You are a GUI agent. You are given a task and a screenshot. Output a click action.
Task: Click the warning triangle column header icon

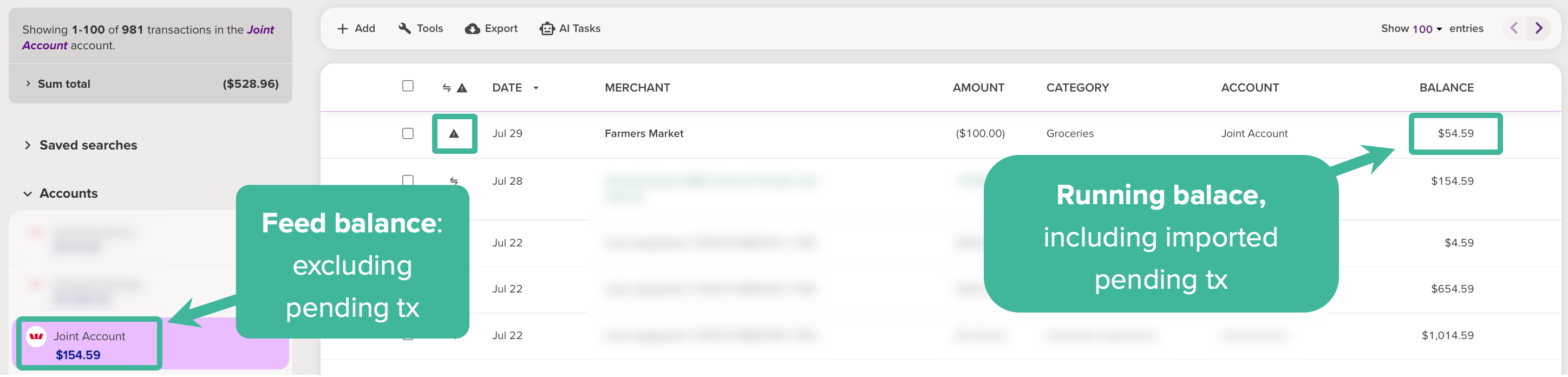pyautogui.click(x=462, y=88)
